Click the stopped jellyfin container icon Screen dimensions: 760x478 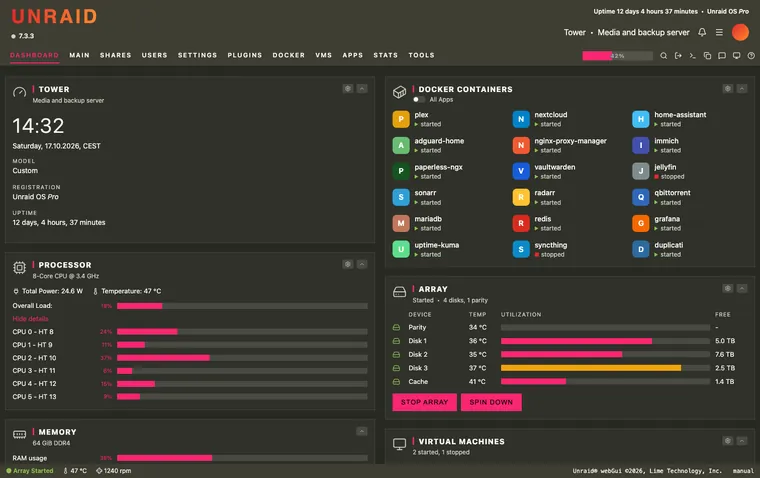(641, 171)
